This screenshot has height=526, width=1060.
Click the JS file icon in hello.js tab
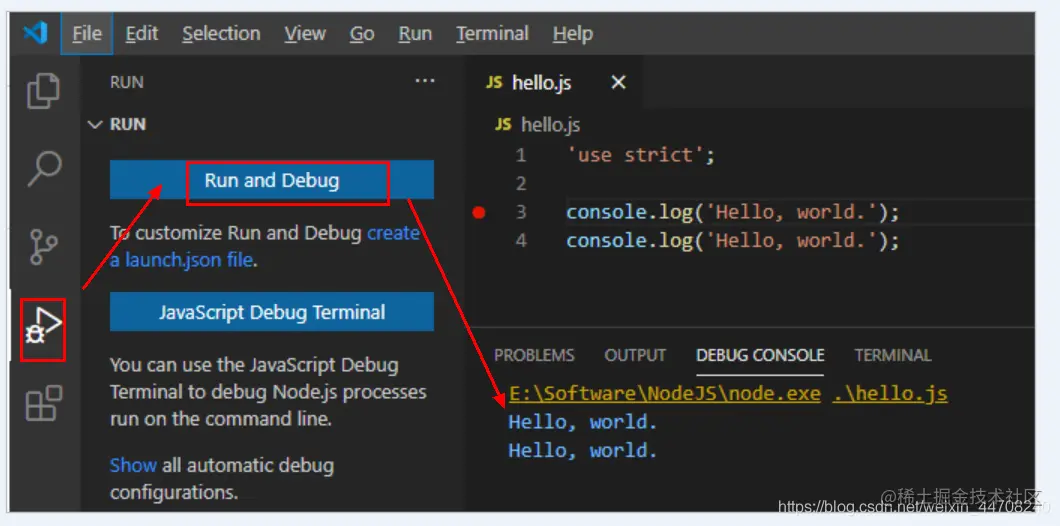click(x=495, y=82)
